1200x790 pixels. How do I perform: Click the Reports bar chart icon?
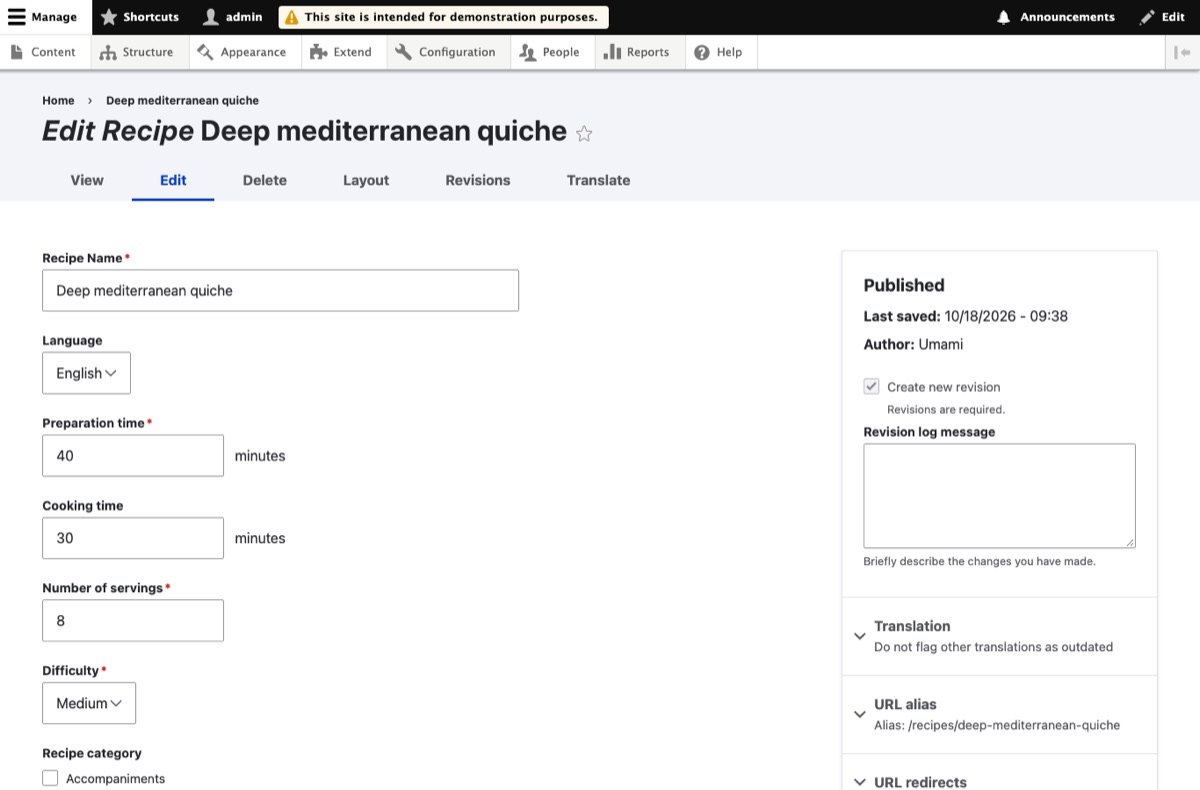(612, 52)
